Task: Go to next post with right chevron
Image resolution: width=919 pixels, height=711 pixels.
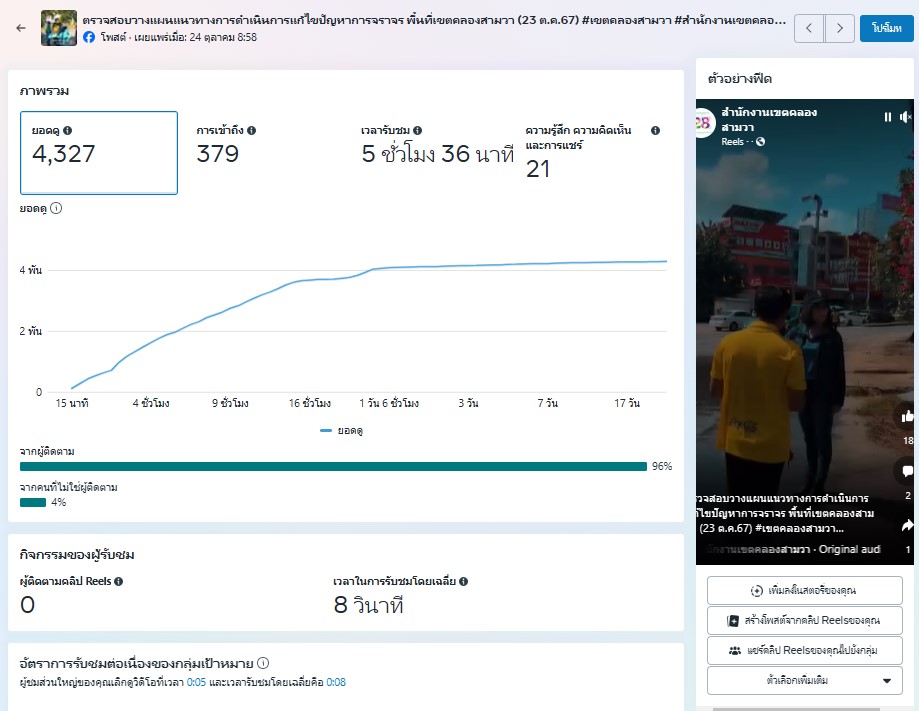Action: (840, 29)
